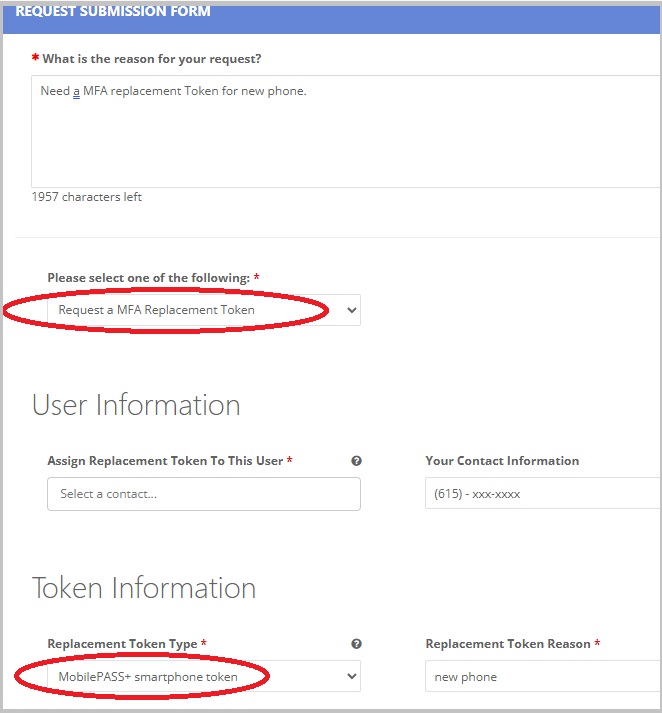Image resolution: width=662 pixels, height=713 pixels.
Task: Click the 'Replacement Token Reason' label
Action: click(x=508, y=644)
